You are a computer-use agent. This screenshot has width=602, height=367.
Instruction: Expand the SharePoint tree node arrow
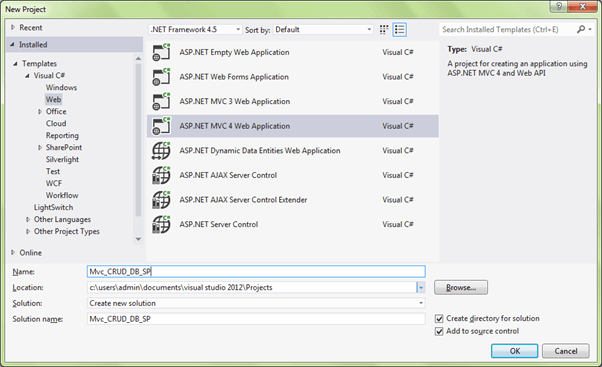tap(40, 147)
